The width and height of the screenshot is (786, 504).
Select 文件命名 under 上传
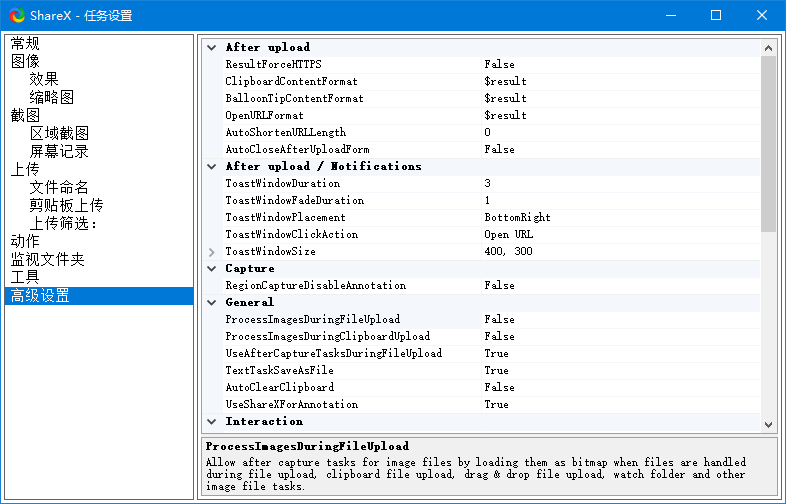pyautogui.click(x=59, y=188)
